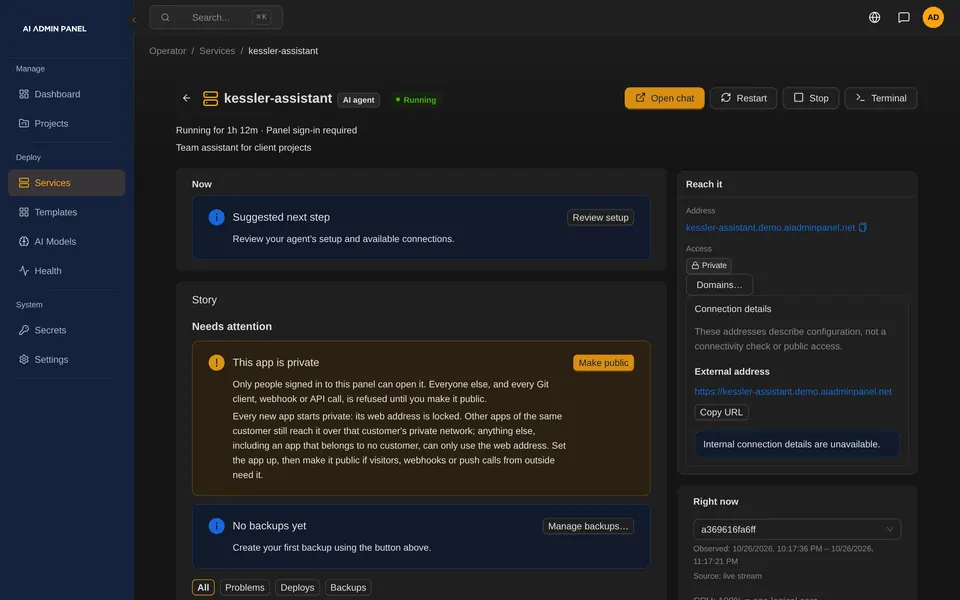Select the Problems filter tab
Viewport: 960px width, 600px height.
click(244, 588)
